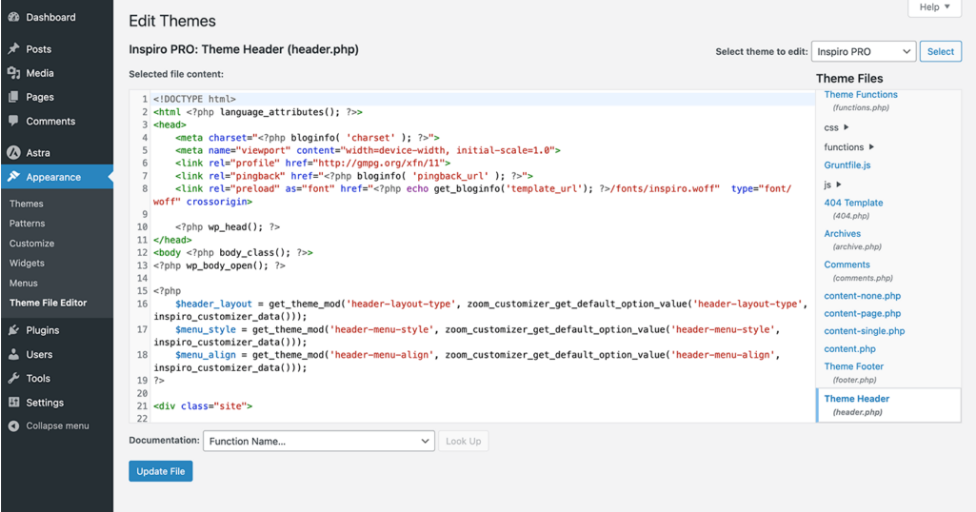
Task: Click the $header_layout variable in code
Action: [x=214, y=304]
